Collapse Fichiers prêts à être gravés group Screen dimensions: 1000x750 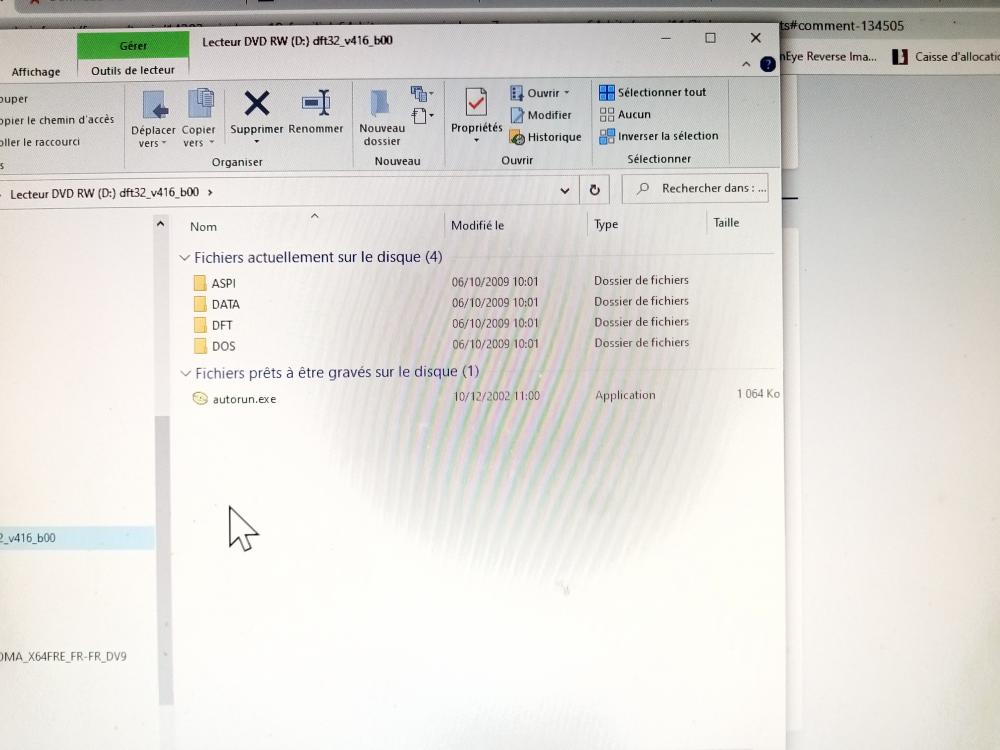pos(186,373)
